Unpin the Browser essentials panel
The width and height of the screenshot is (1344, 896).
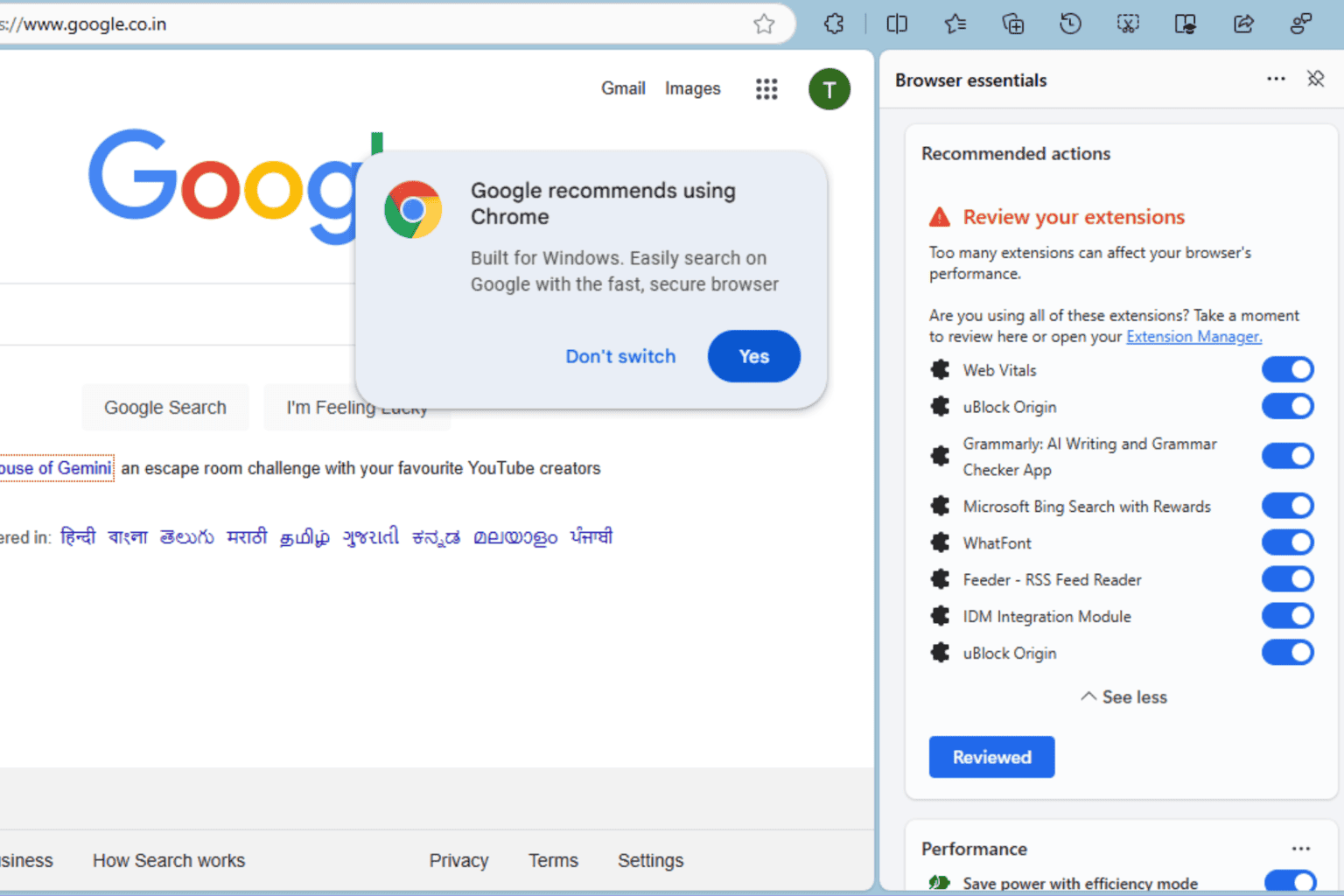click(x=1315, y=79)
